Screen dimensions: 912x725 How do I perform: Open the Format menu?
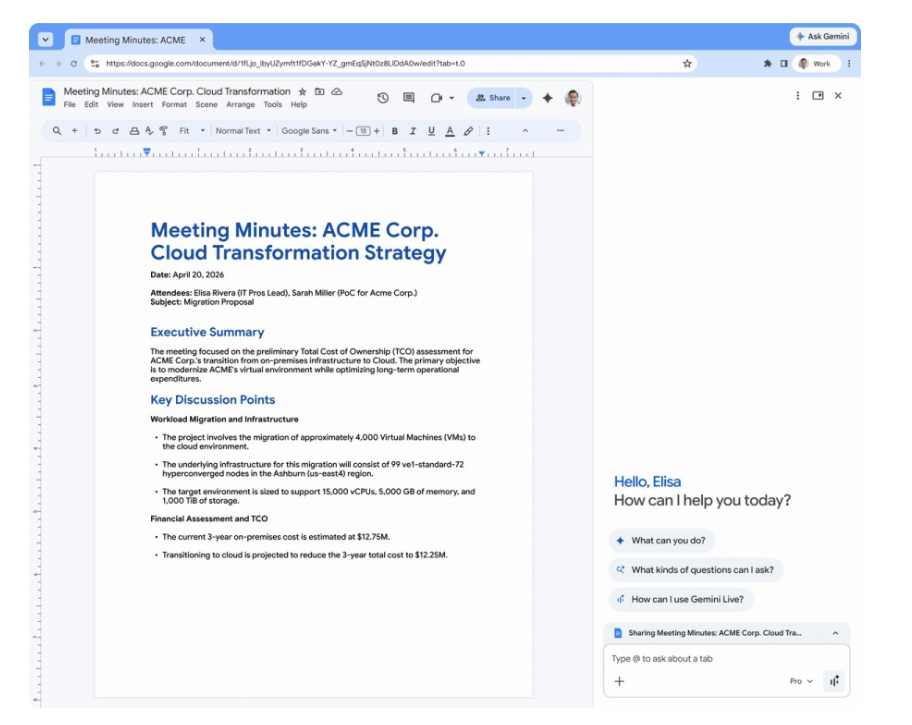pos(174,105)
